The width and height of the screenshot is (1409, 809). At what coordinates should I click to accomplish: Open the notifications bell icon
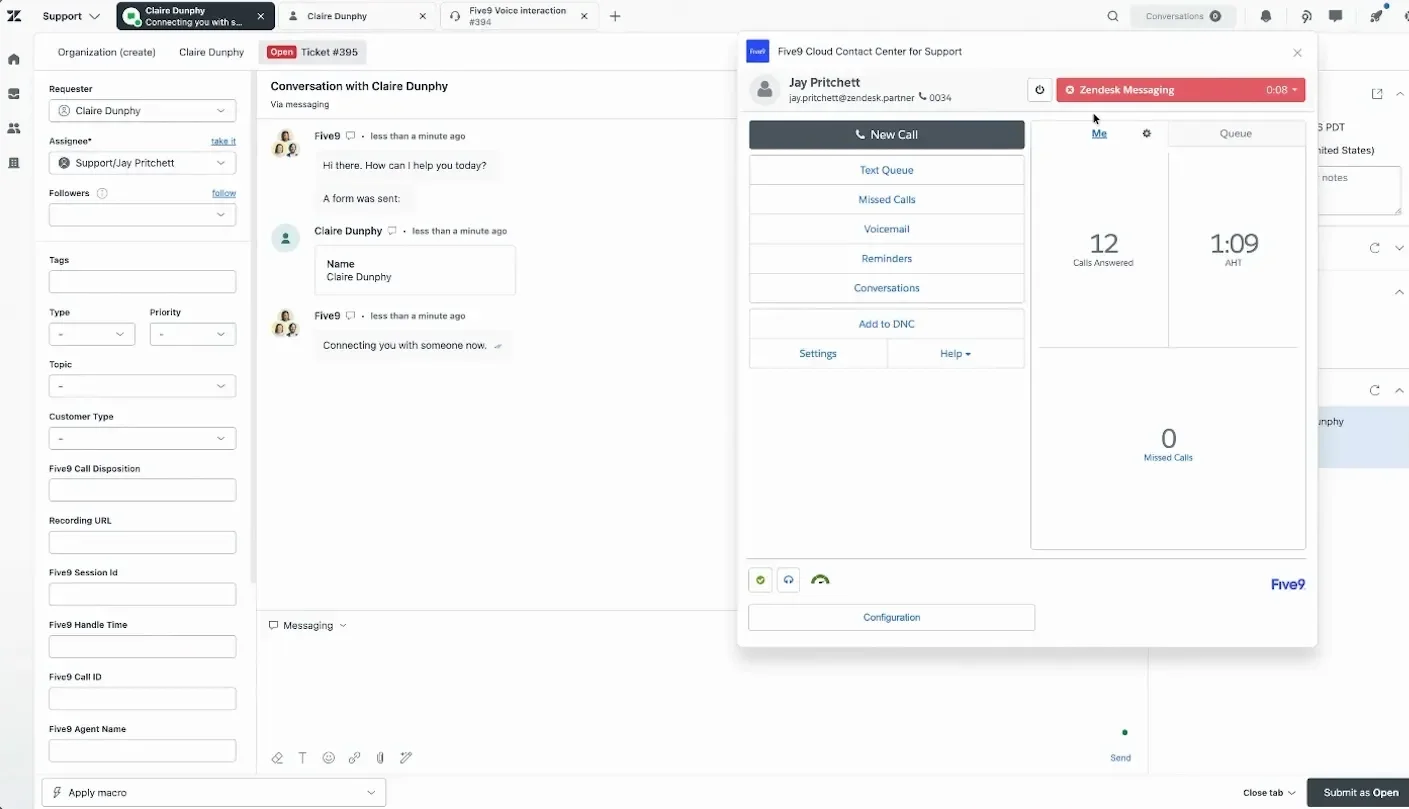click(x=1266, y=16)
